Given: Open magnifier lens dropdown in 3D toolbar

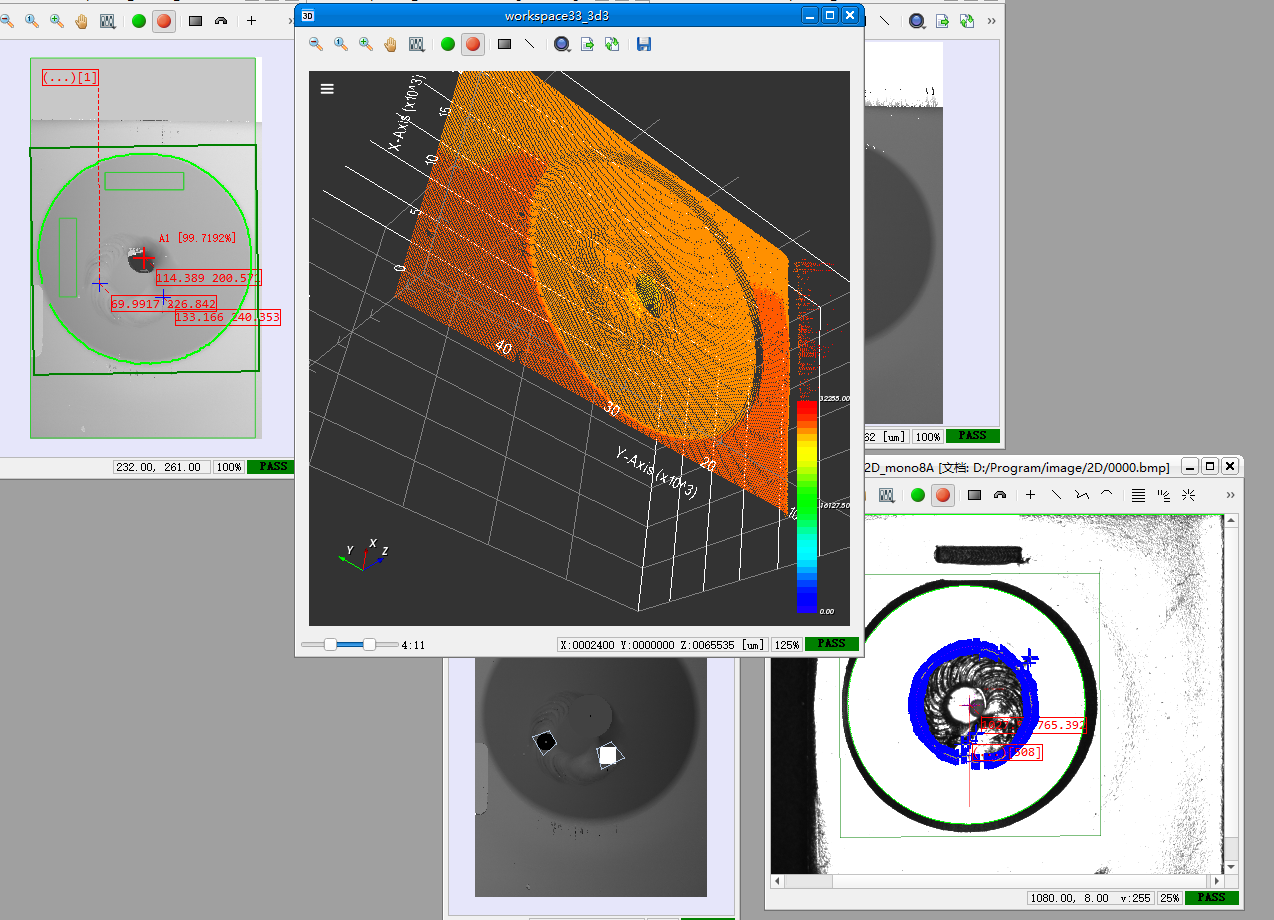Looking at the screenshot, I should (x=562, y=44).
